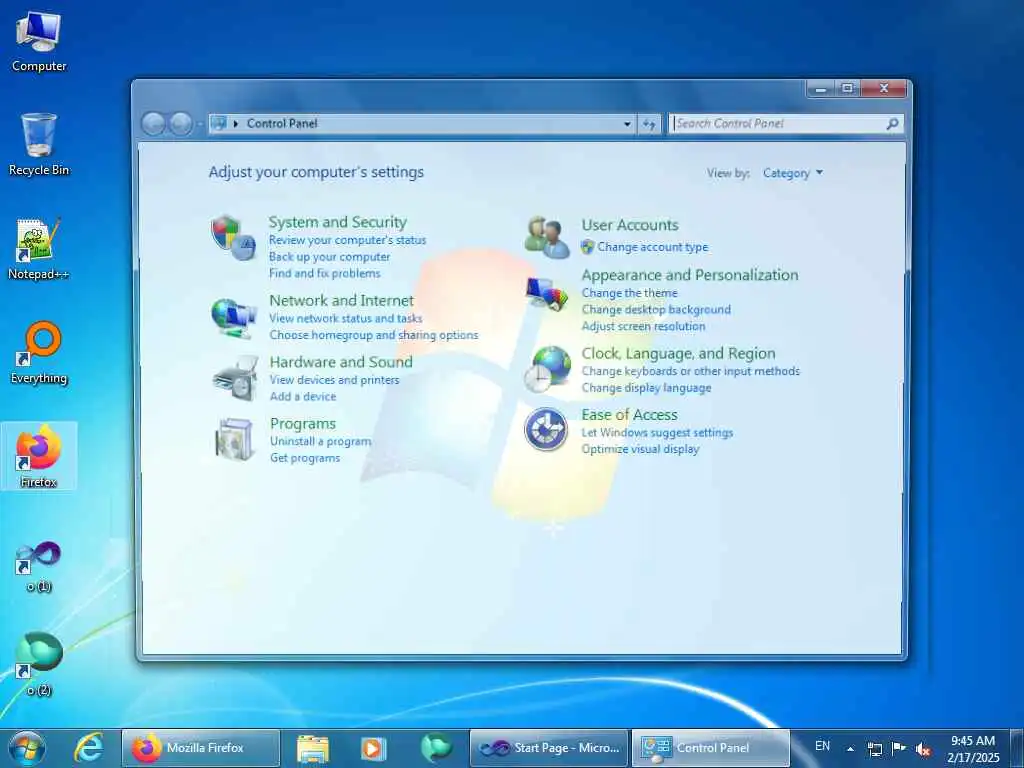Viewport: 1024px width, 768px height.
Task: Select the Computer desktop icon
Action: click(x=39, y=40)
